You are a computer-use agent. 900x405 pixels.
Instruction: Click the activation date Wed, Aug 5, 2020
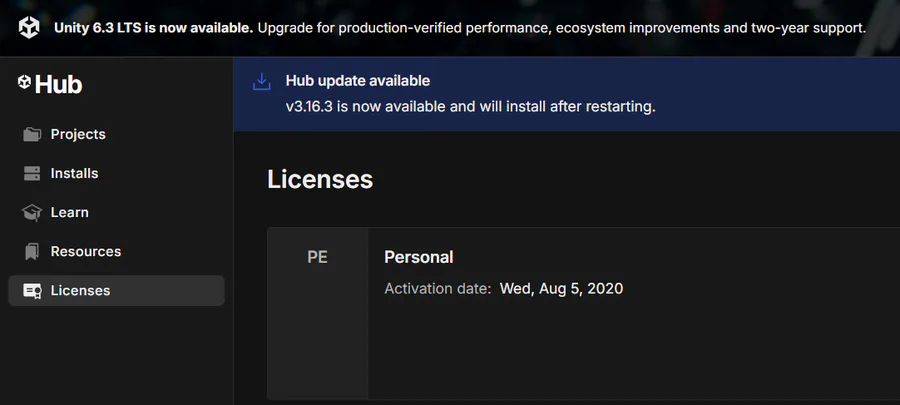(x=561, y=289)
